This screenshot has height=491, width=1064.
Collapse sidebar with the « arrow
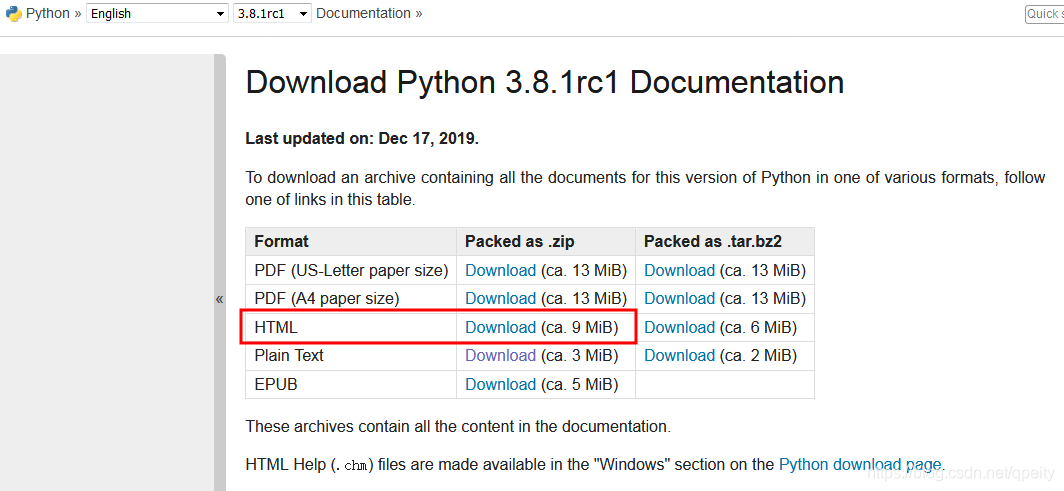[x=219, y=299]
